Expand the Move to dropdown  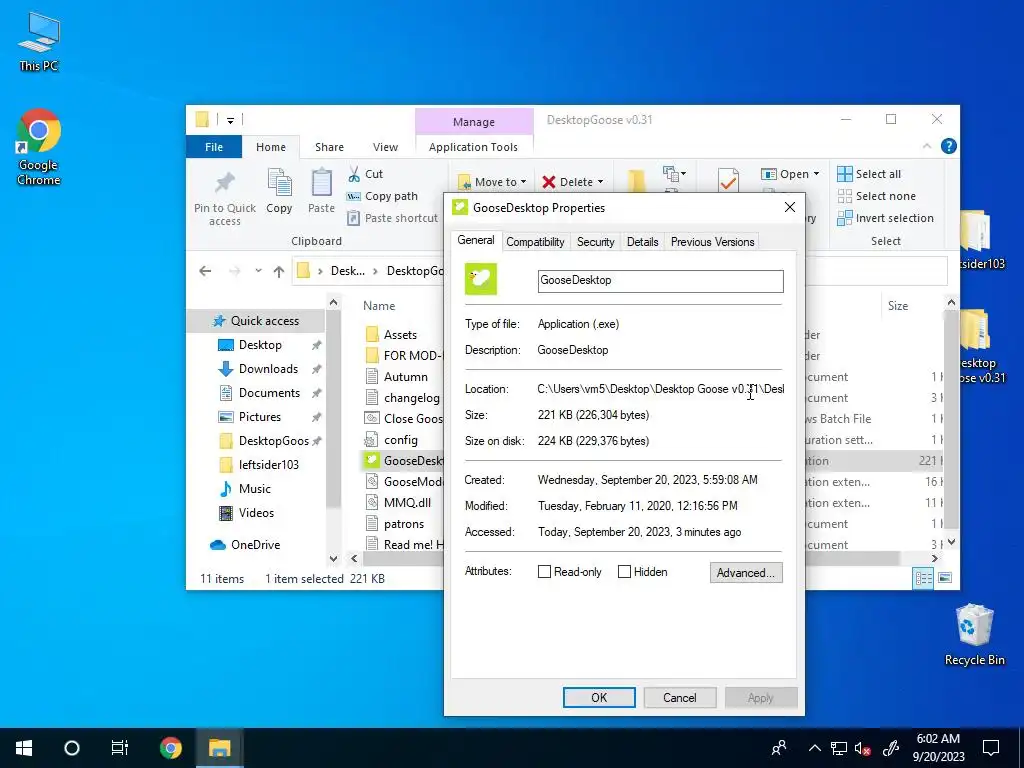click(x=524, y=182)
